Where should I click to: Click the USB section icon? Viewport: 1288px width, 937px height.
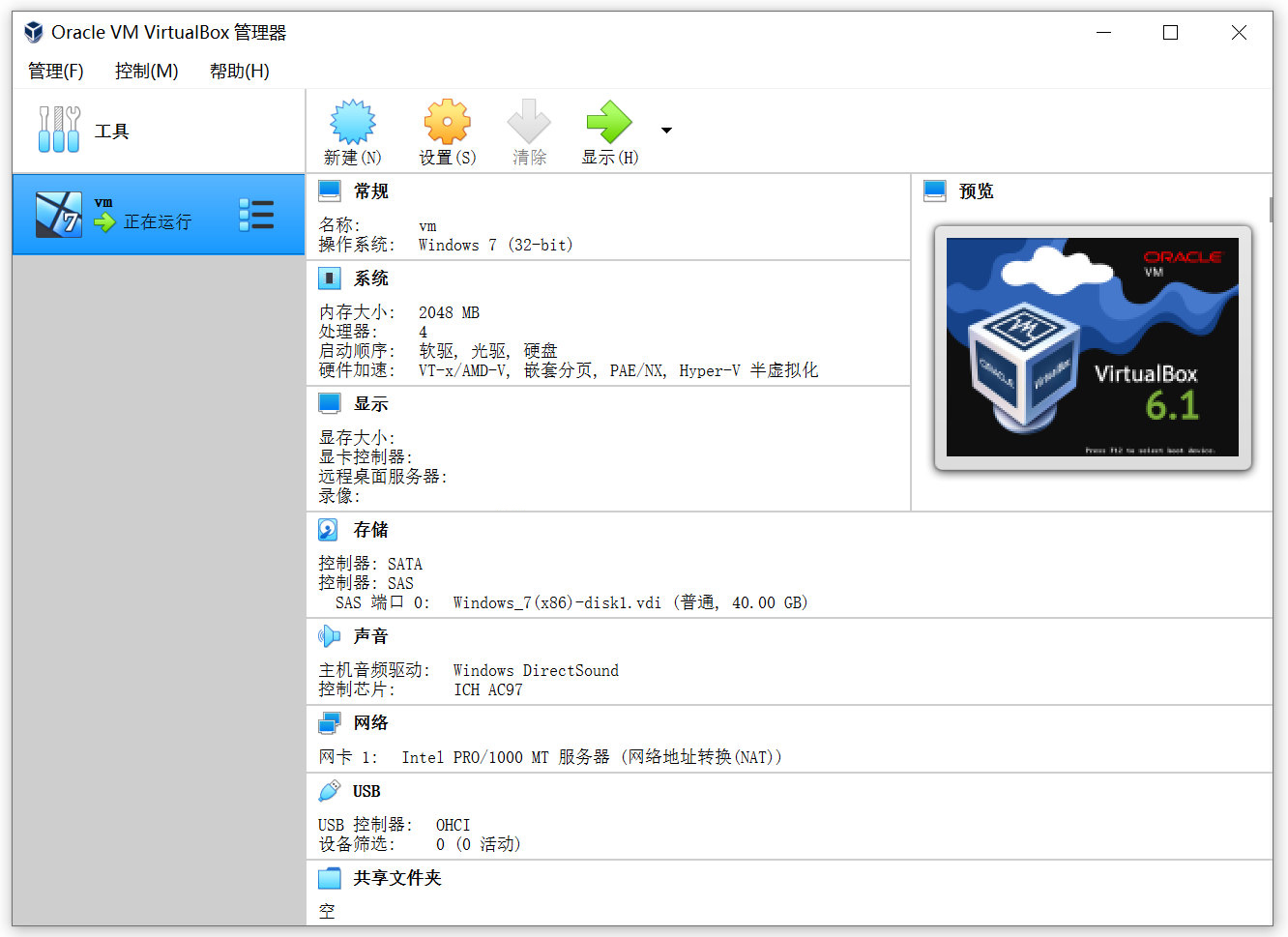pos(329,790)
